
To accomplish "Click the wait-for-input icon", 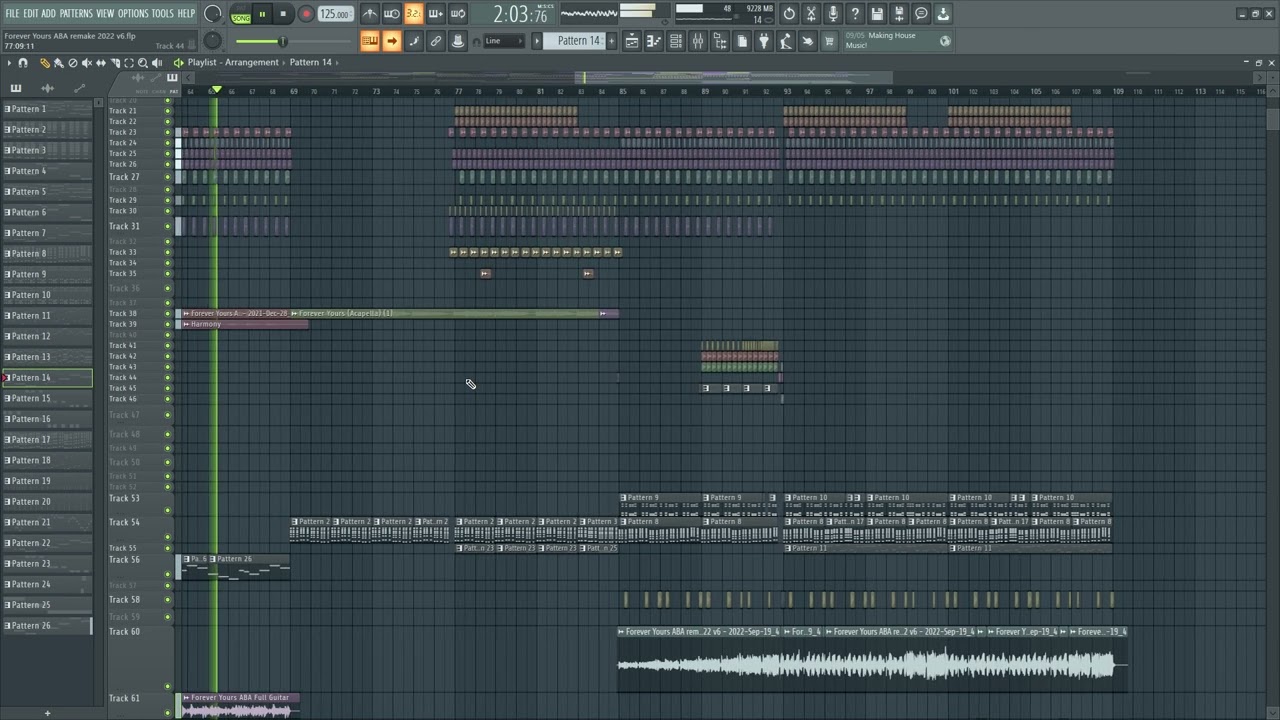I will (392, 14).
